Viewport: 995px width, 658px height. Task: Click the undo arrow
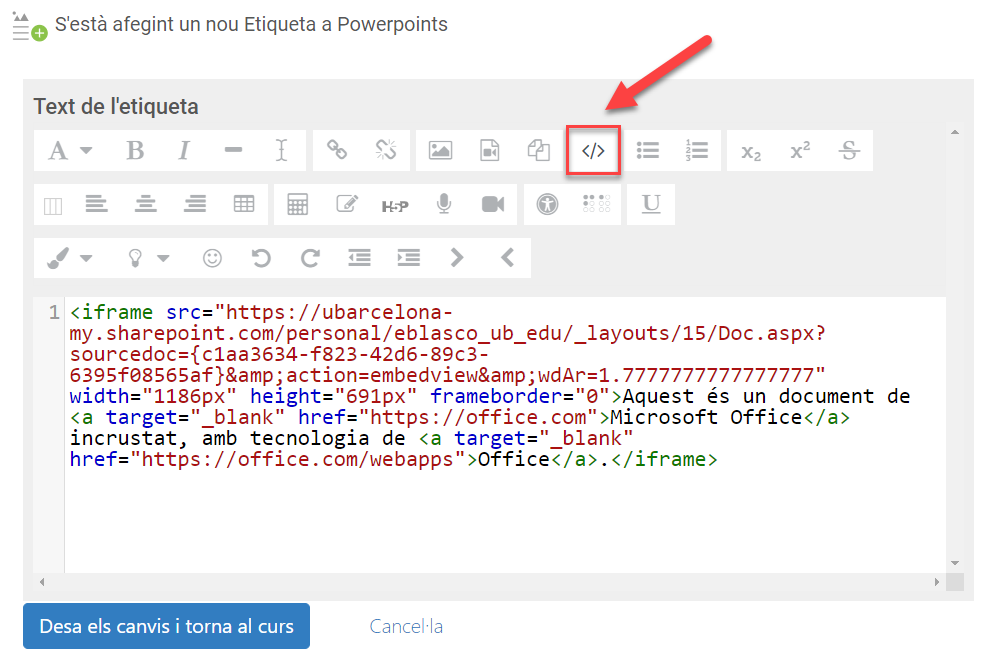point(261,258)
